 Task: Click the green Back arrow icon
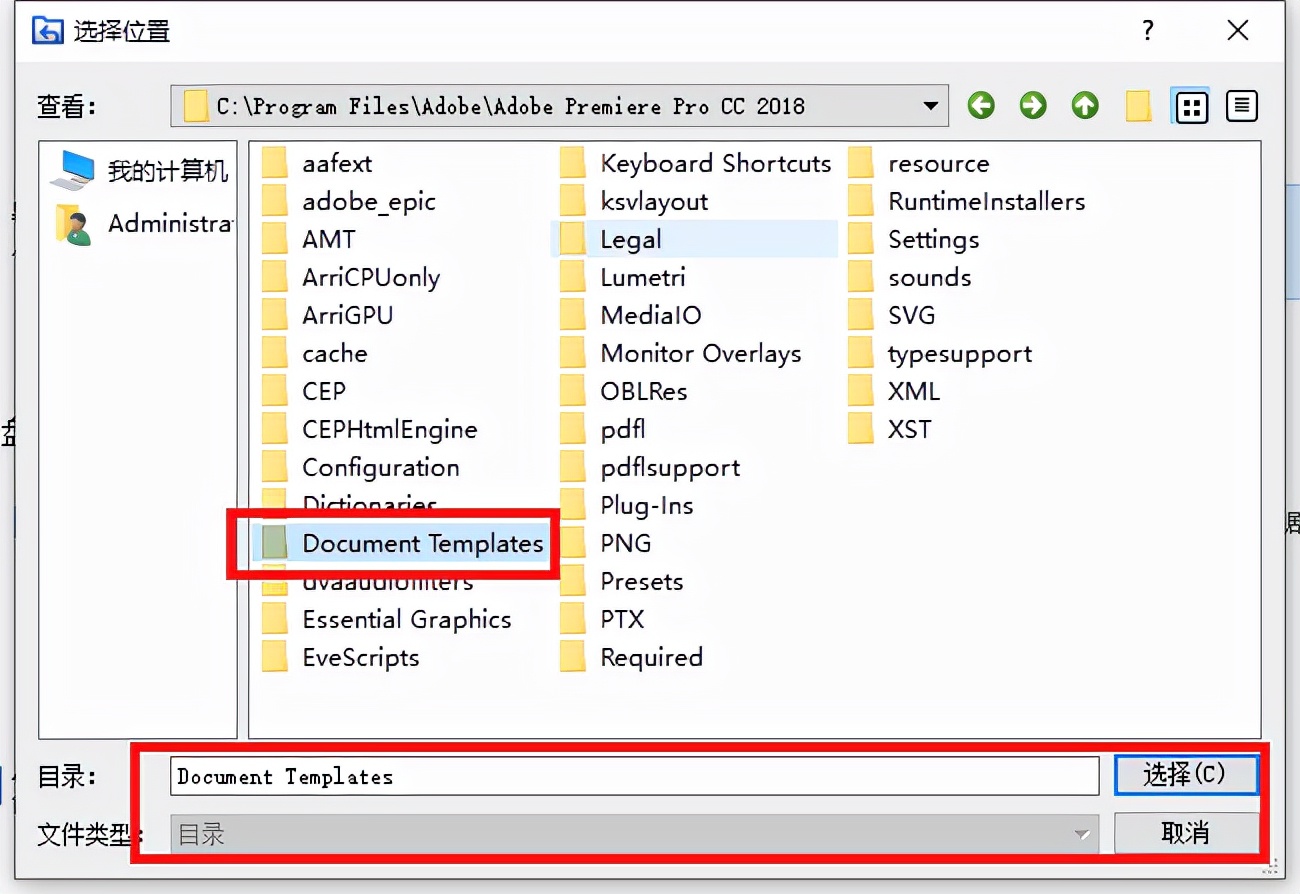981,105
